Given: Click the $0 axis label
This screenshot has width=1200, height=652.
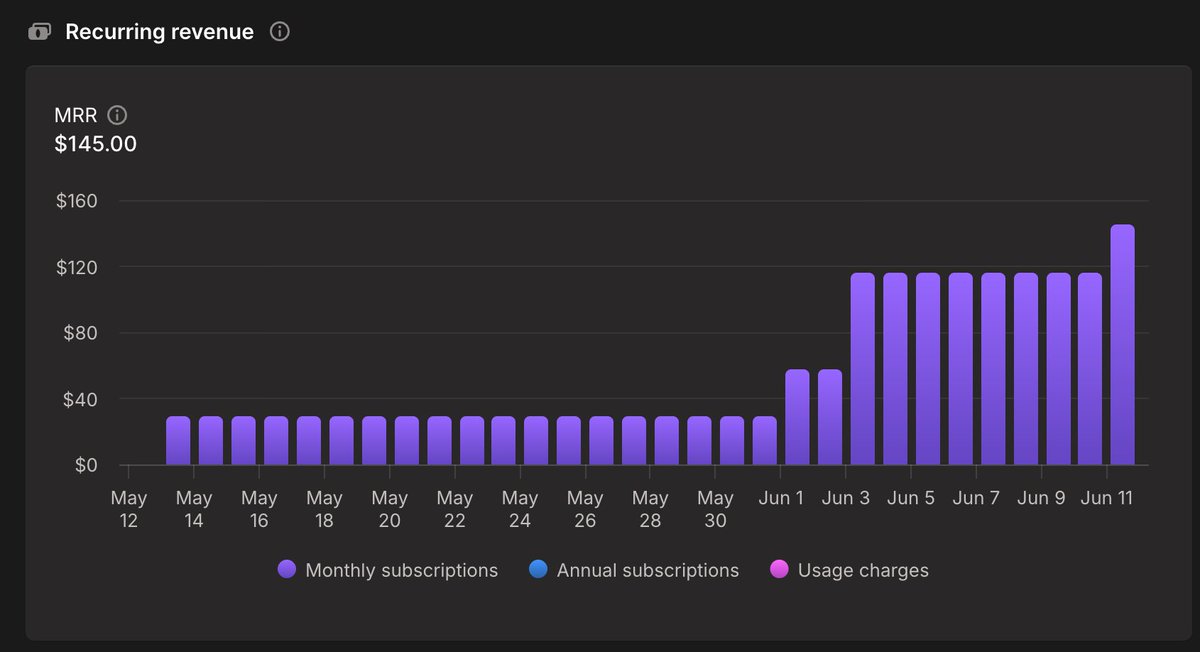Looking at the screenshot, I should [85, 465].
